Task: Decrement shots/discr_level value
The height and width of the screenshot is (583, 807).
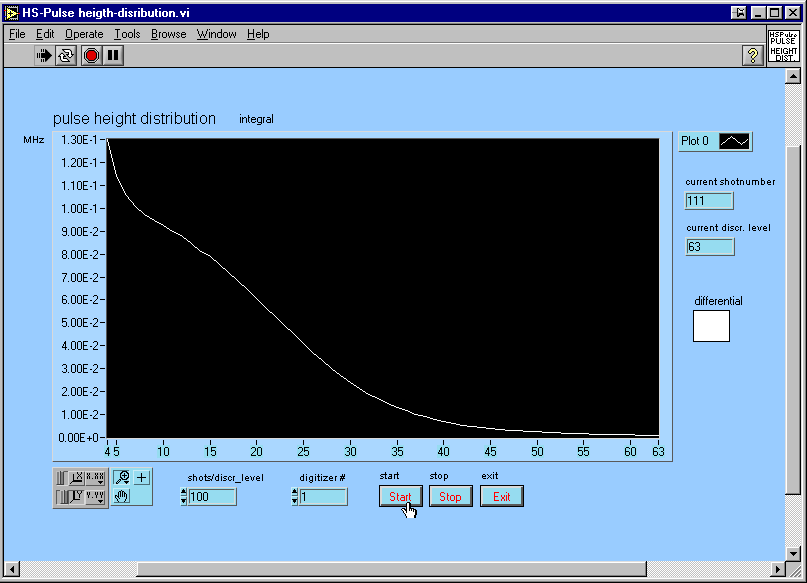Action: tap(184, 501)
